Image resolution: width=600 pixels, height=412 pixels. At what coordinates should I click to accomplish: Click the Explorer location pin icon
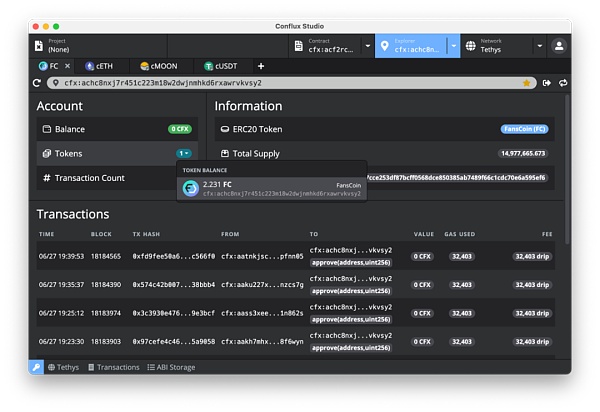tap(385, 46)
